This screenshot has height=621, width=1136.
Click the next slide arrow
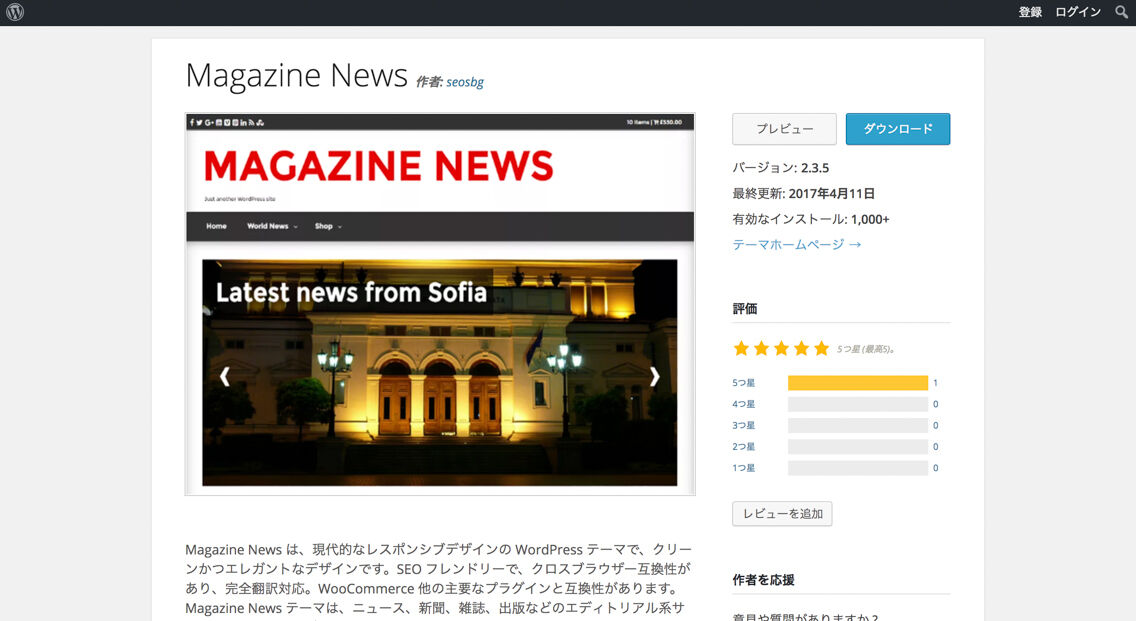pyautogui.click(x=654, y=376)
